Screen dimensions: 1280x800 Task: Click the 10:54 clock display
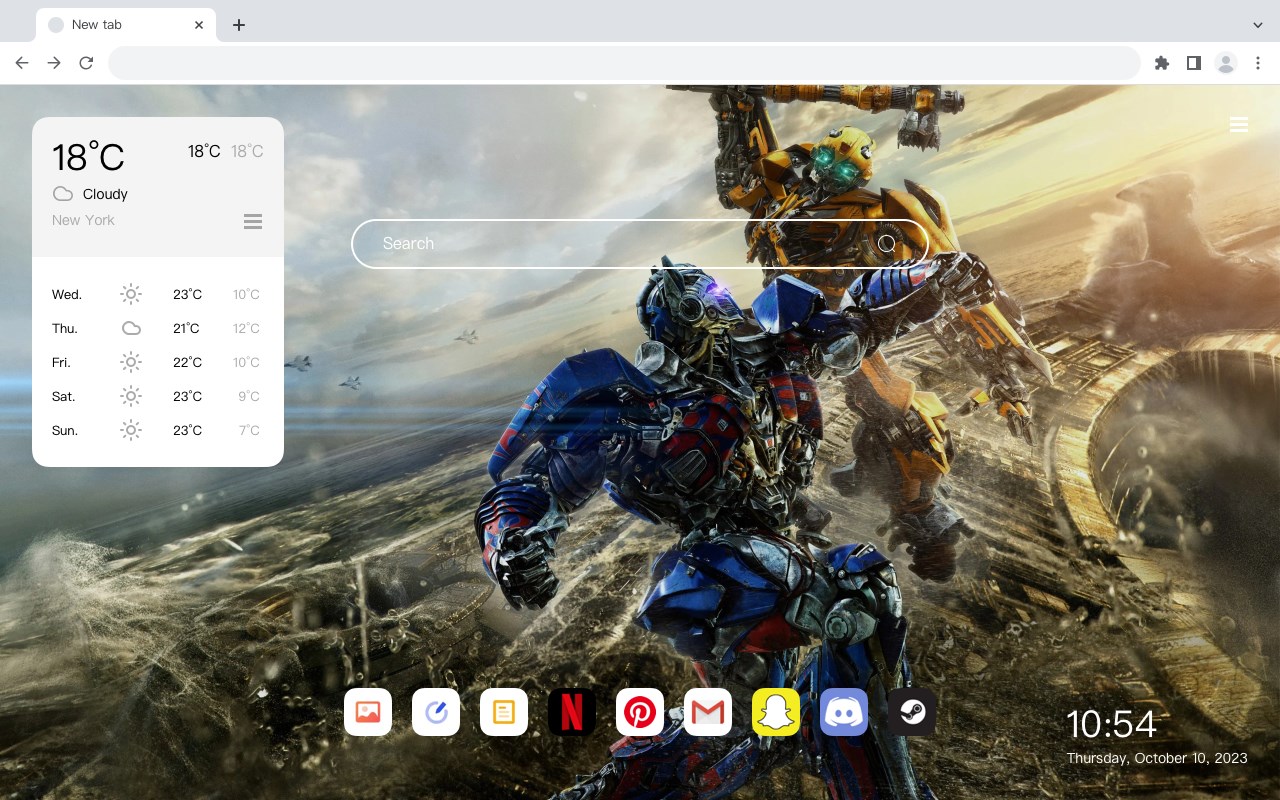[x=1111, y=724]
